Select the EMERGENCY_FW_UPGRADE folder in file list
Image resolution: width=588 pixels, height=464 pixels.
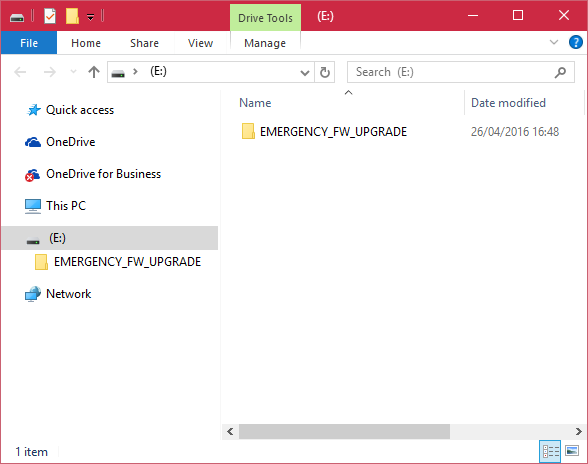[x=333, y=132]
